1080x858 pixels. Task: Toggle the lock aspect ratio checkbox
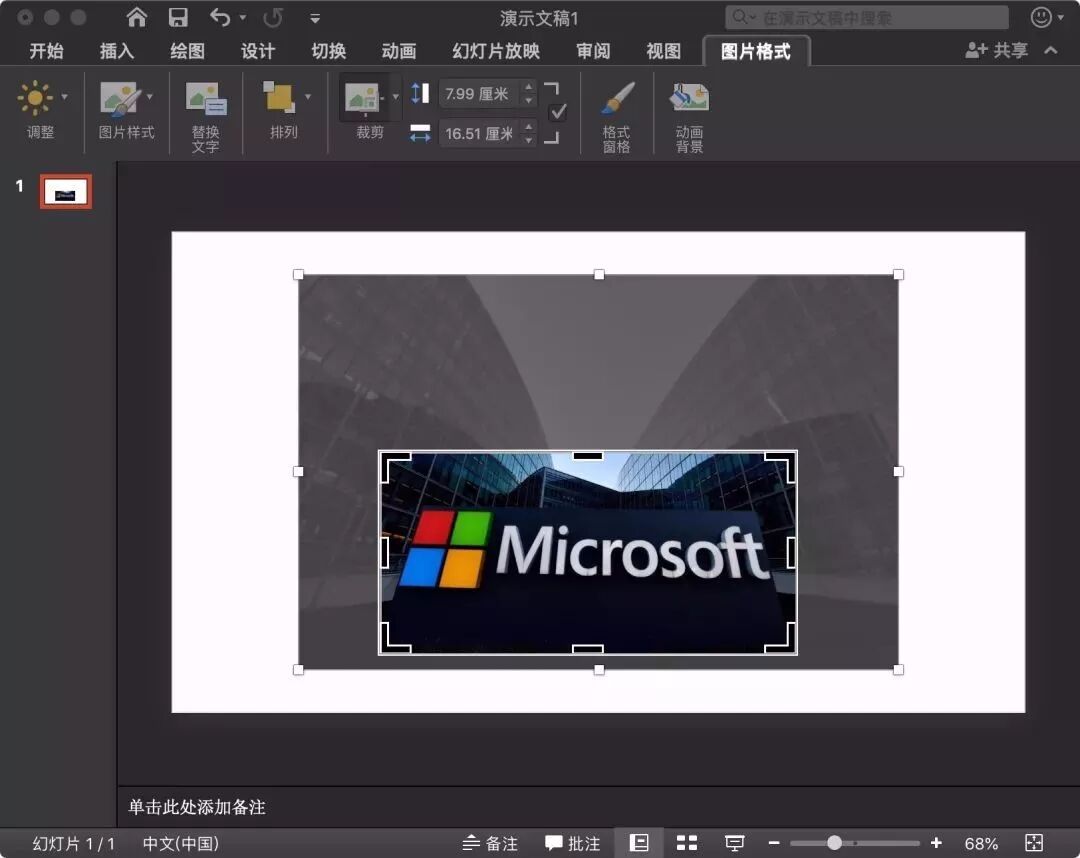point(558,112)
